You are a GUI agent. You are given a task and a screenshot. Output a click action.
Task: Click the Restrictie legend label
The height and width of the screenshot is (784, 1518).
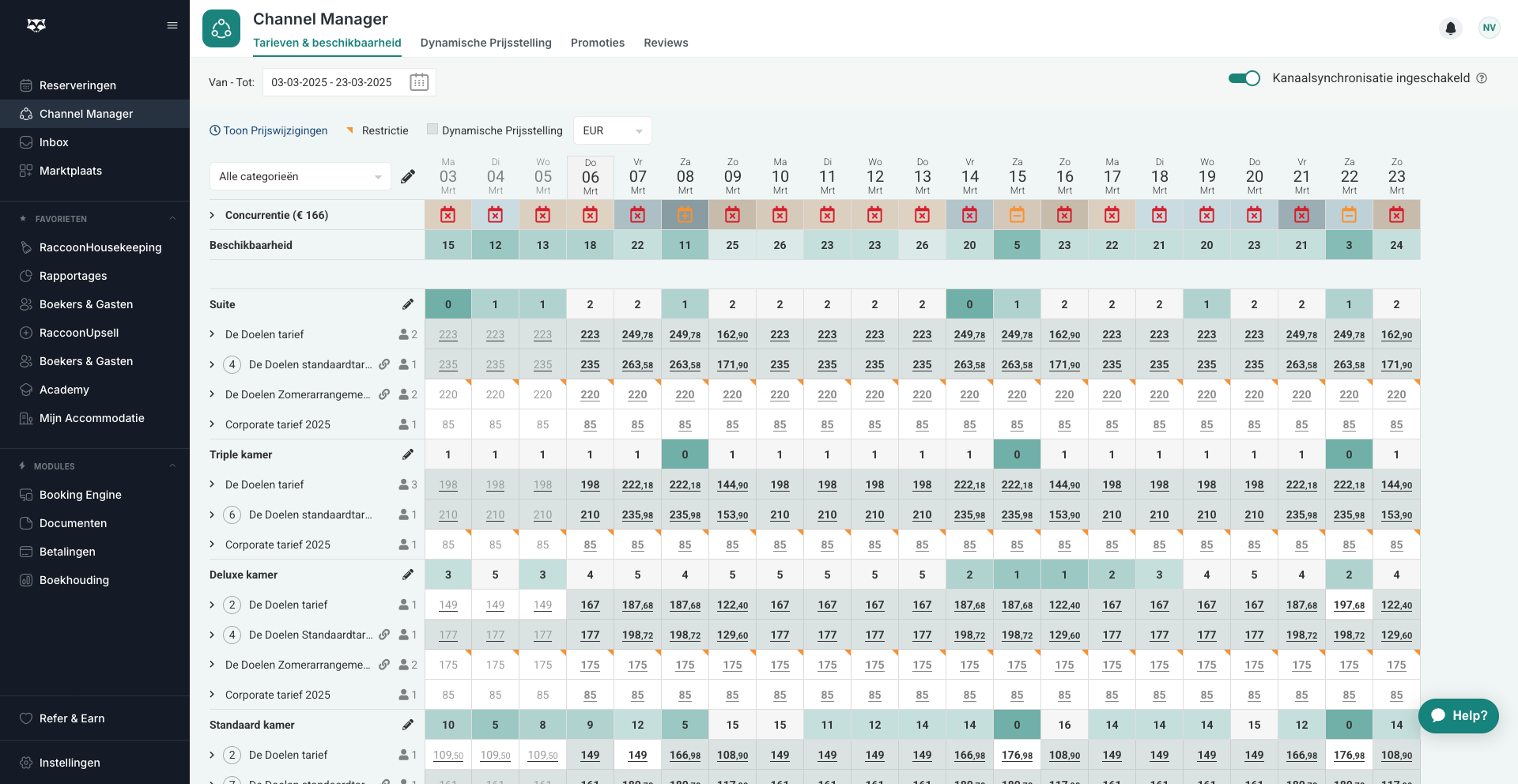click(x=385, y=130)
